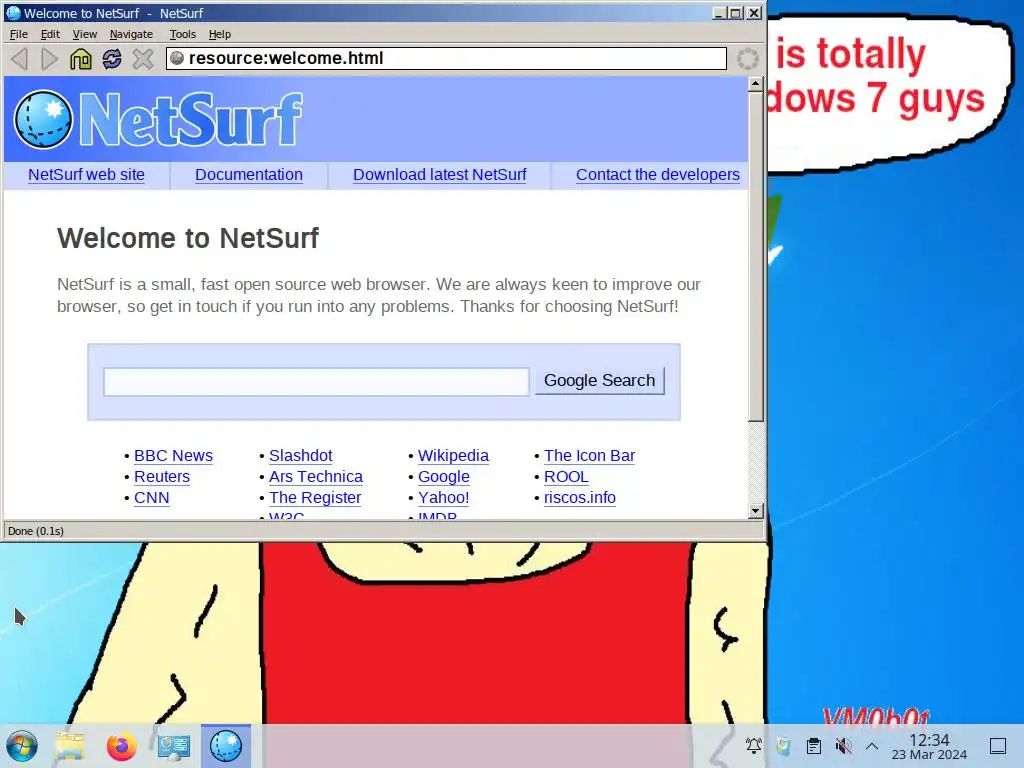Screen dimensions: 1024x768
Task: Click the URL address bar
Action: [446, 58]
